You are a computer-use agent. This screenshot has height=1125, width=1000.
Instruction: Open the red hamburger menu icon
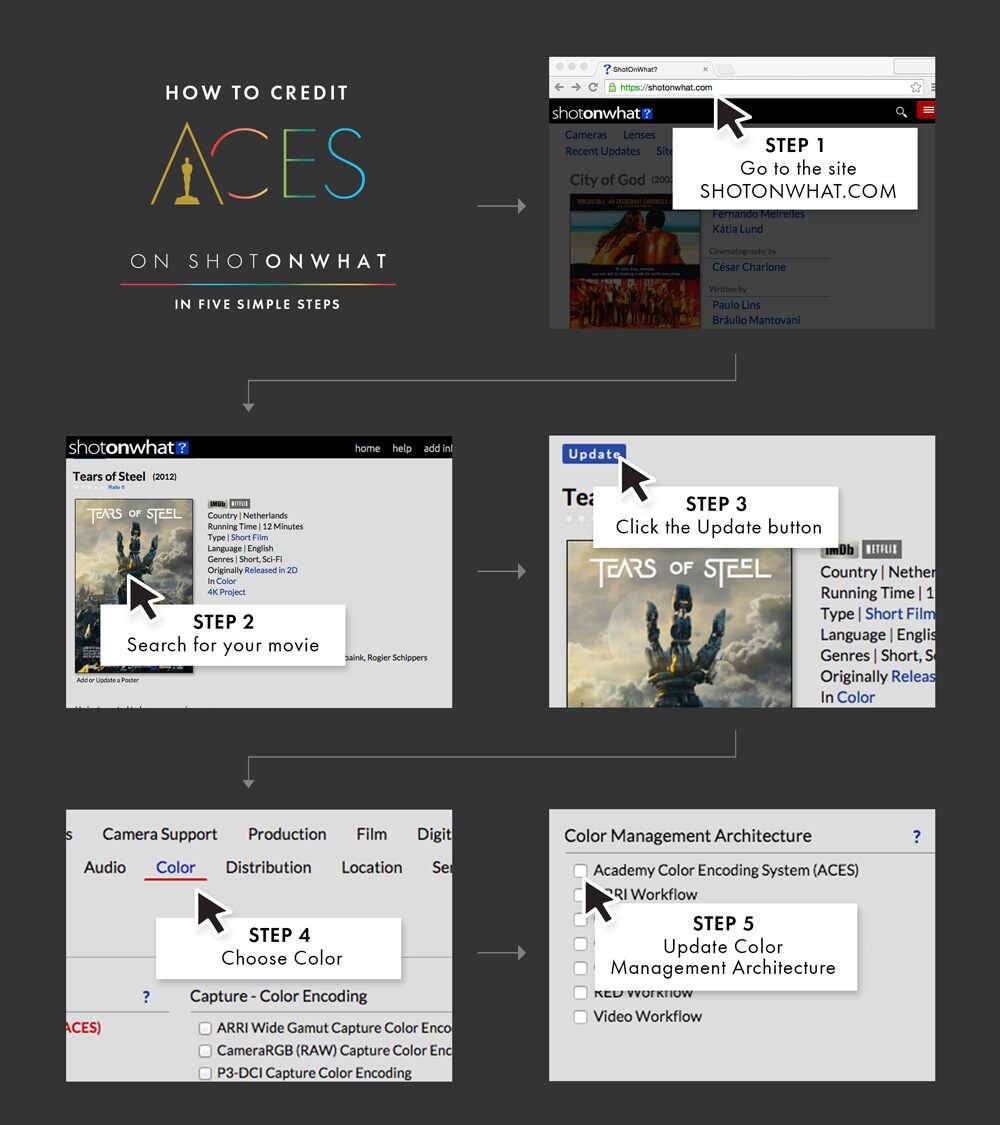click(x=928, y=110)
